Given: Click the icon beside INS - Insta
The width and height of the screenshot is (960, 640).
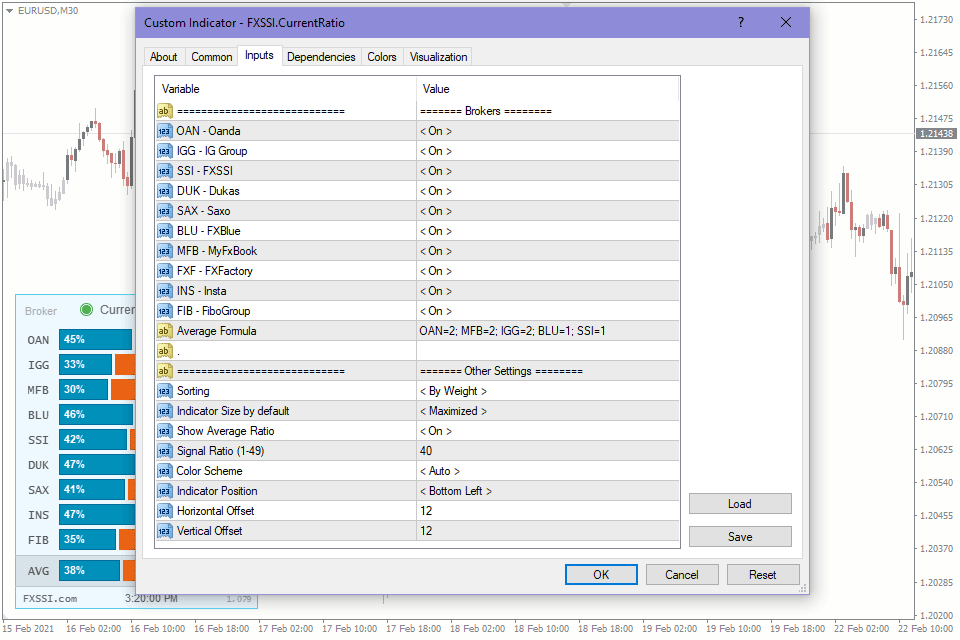Looking at the screenshot, I should (x=165, y=291).
